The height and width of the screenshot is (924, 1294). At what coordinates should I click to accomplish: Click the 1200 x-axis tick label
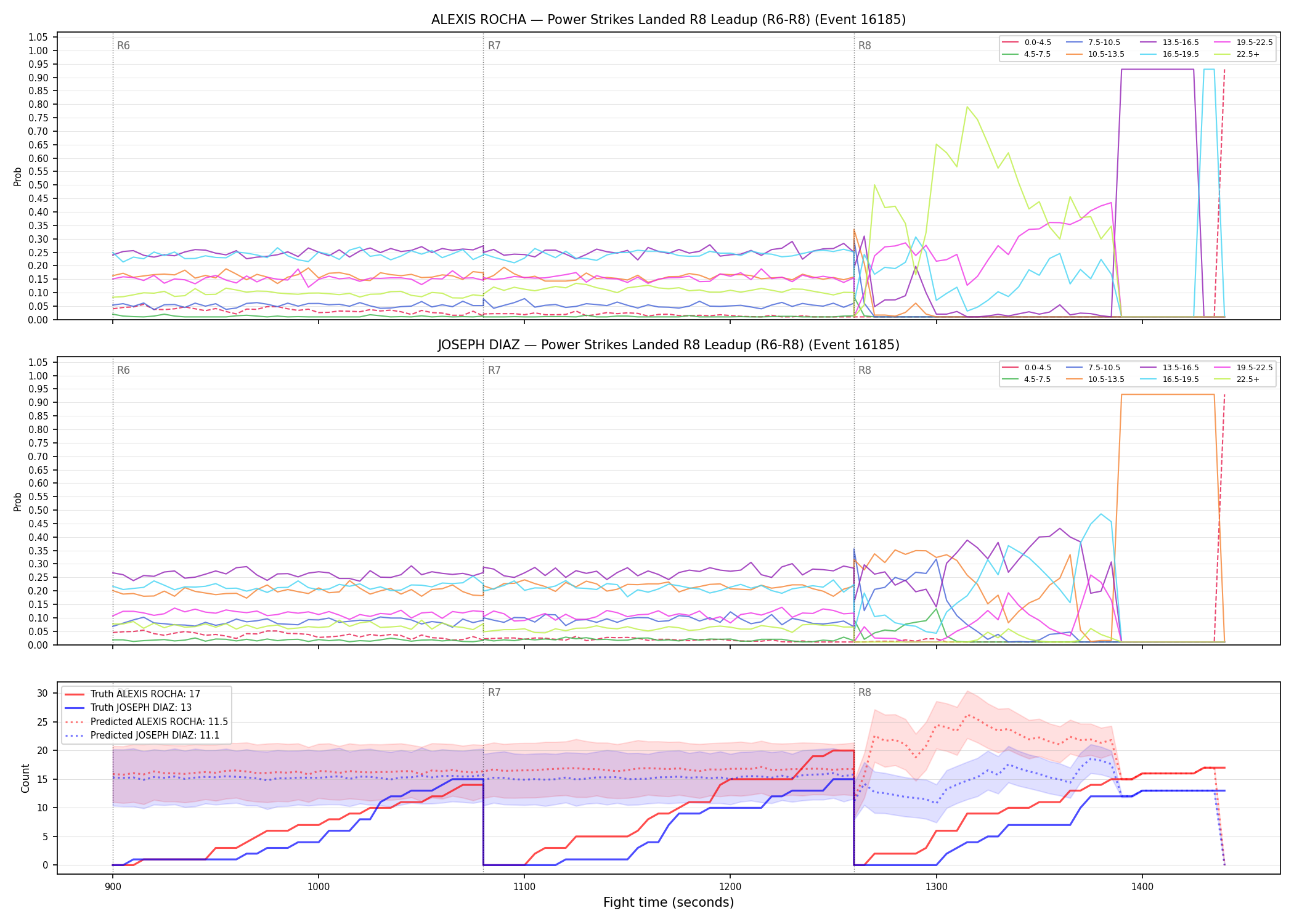(x=730, y=886)
